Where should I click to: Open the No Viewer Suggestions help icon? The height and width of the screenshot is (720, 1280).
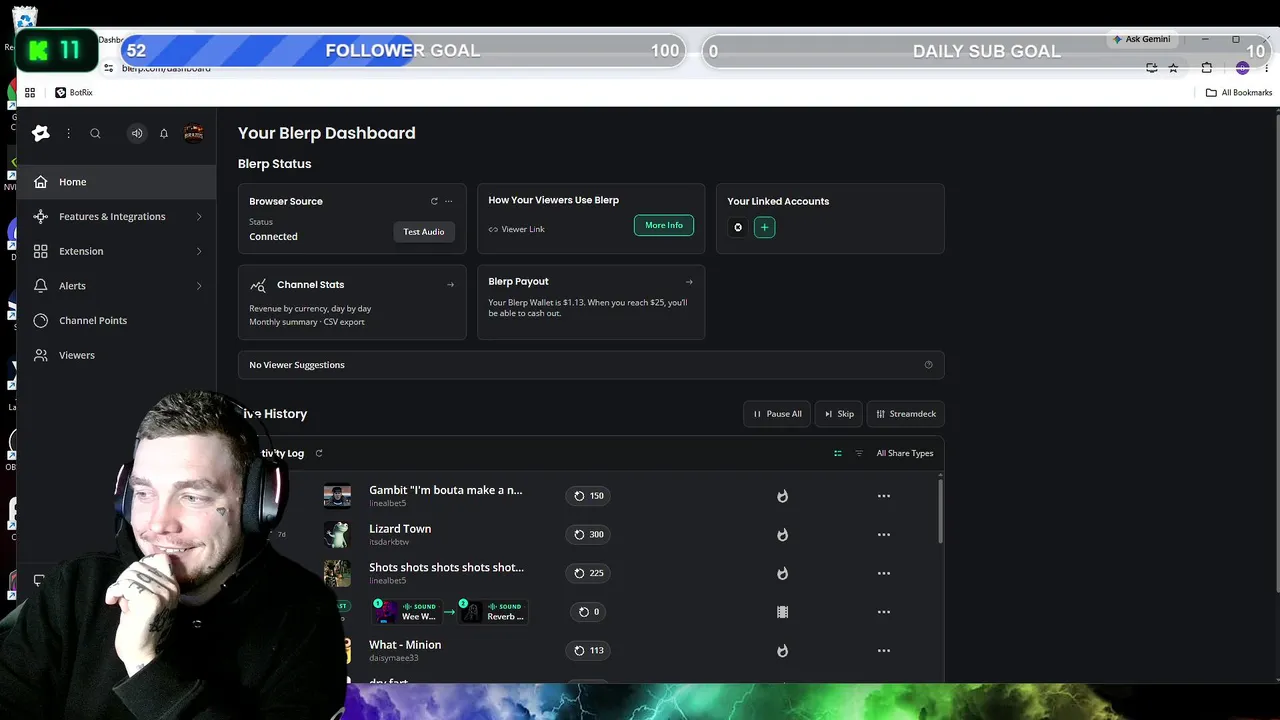coord(928,365)
